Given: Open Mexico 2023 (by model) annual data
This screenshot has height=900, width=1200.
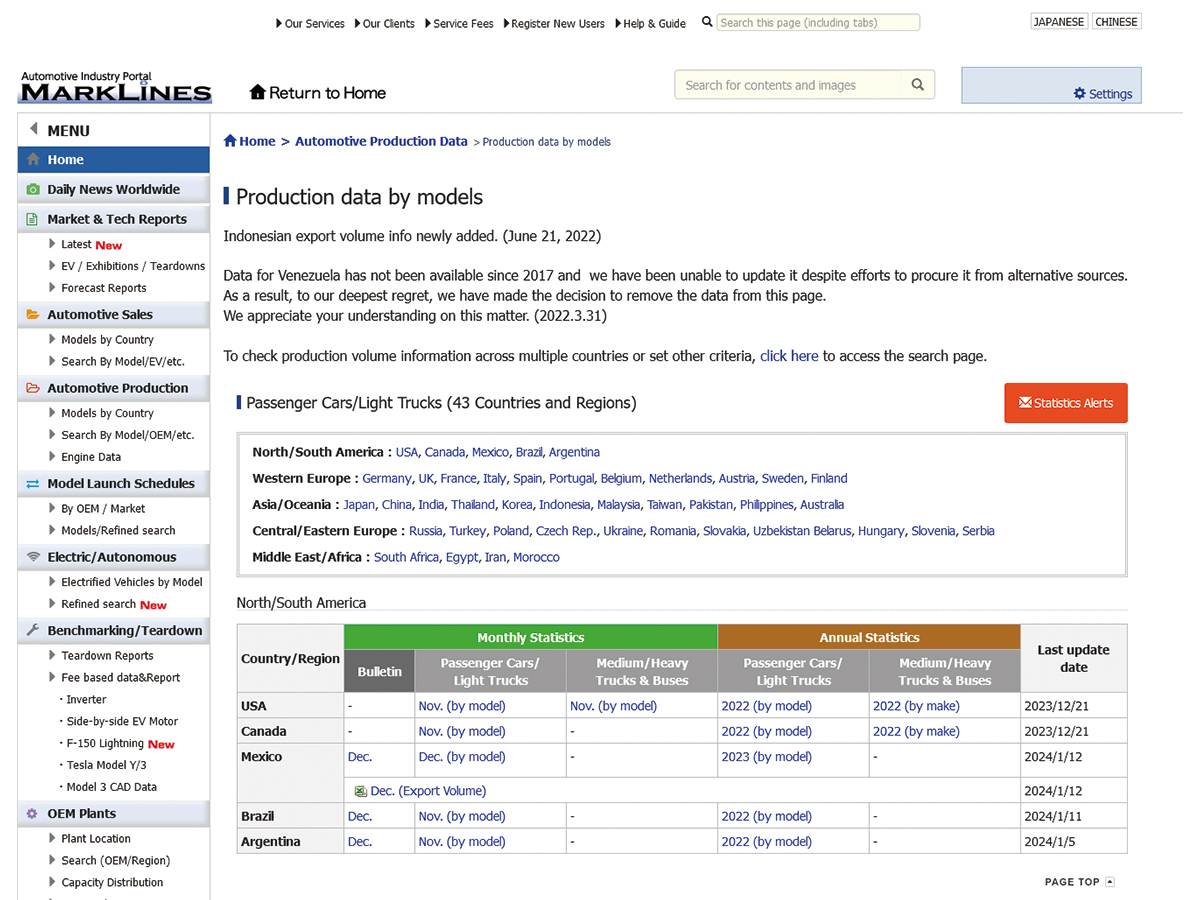Looking at the screenshot, I should 766,757.
